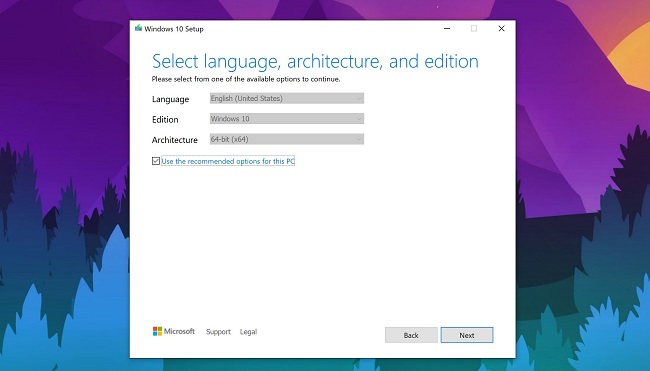Viewport: 650px width, 371px height.
Task: Click the Language label text
Action: click(170, 99)
